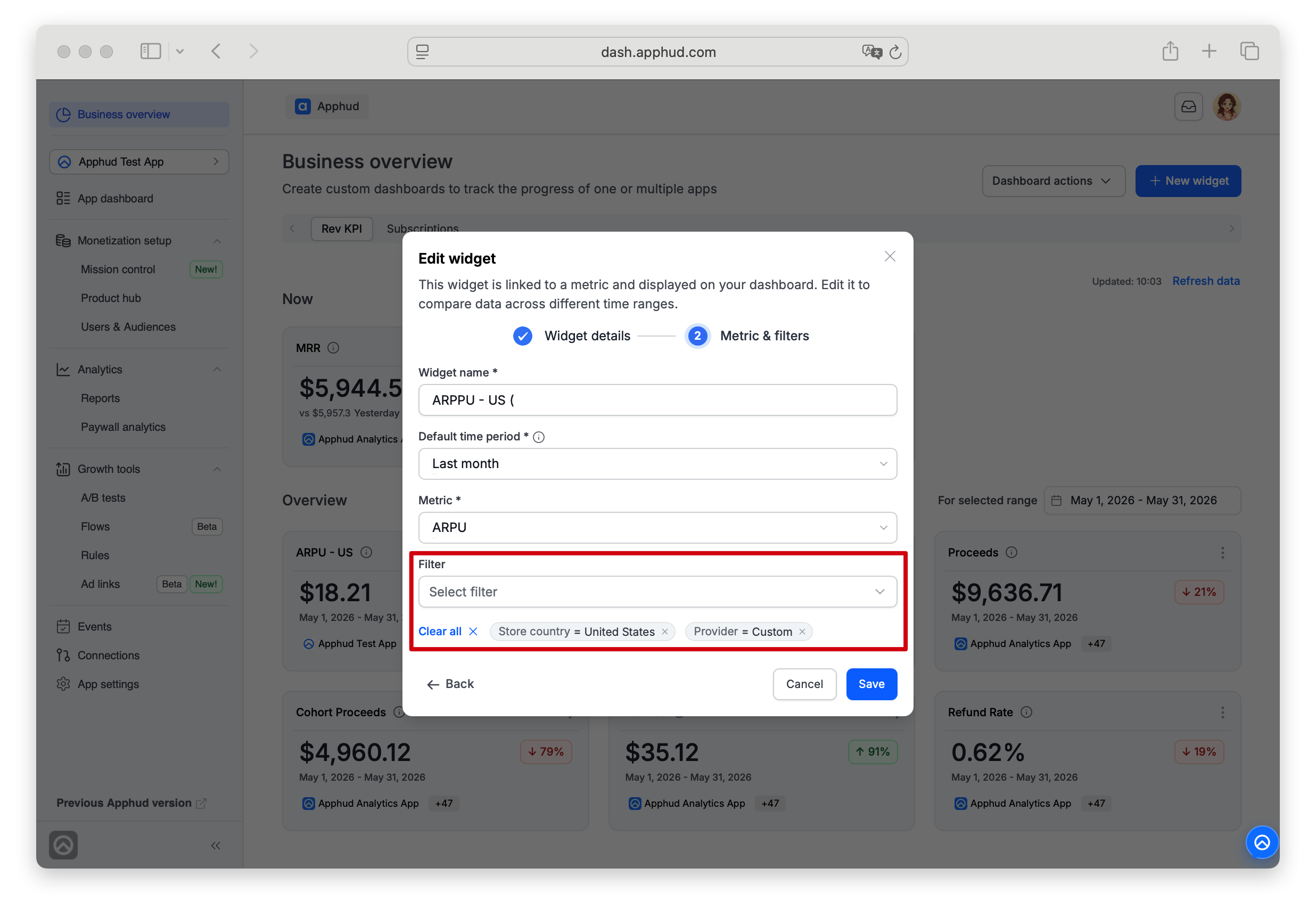Open the Dashboard actions dropdown
This screenshot has height=917, width=1316.
(1054, 181)
